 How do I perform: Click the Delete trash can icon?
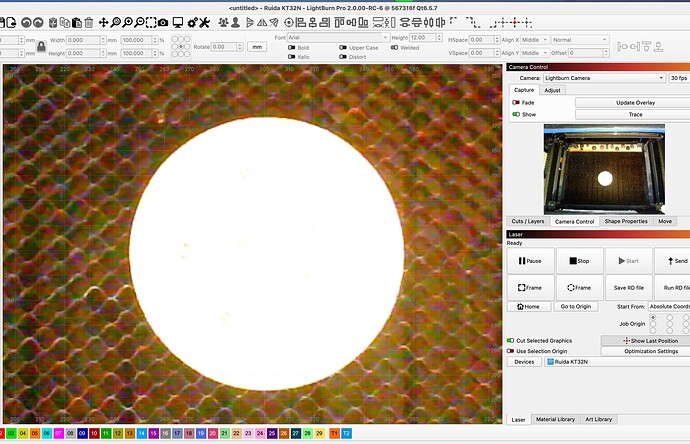pyautogui.click(x=88, y=22)
